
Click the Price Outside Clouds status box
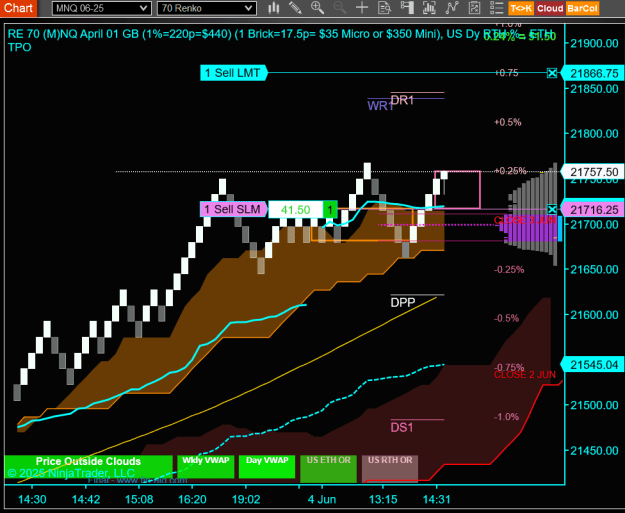88,466
